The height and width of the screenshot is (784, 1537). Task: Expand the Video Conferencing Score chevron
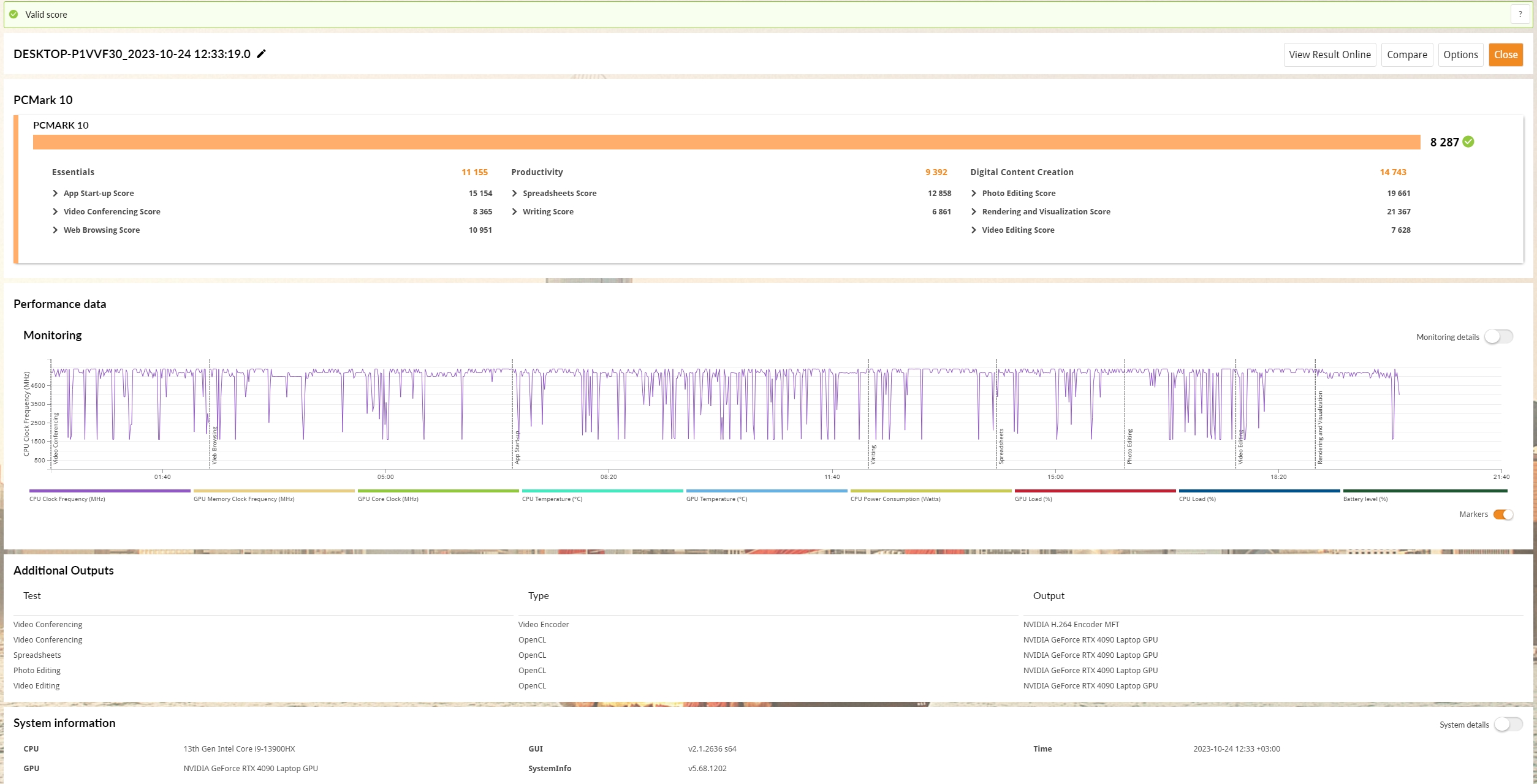[x=56, y=211]
